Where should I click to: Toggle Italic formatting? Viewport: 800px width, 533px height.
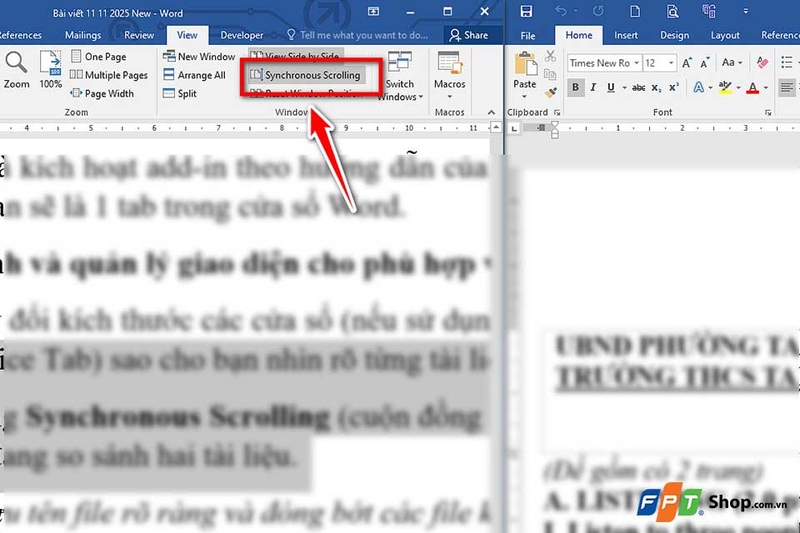click(593, 87)
